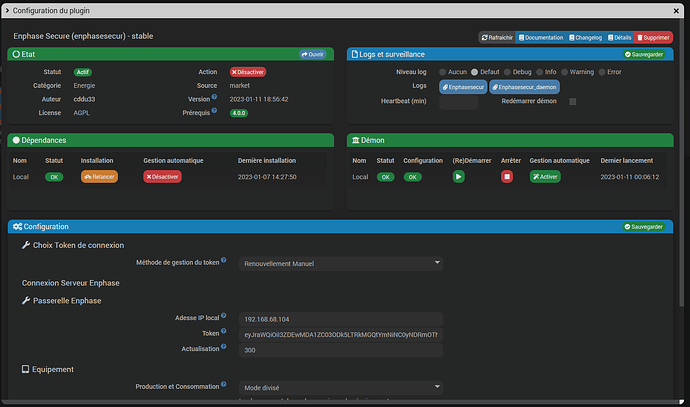This screenshot has height=407, width=690.
Task: Click the Dépendances header icon
Action: pos(16,140)
